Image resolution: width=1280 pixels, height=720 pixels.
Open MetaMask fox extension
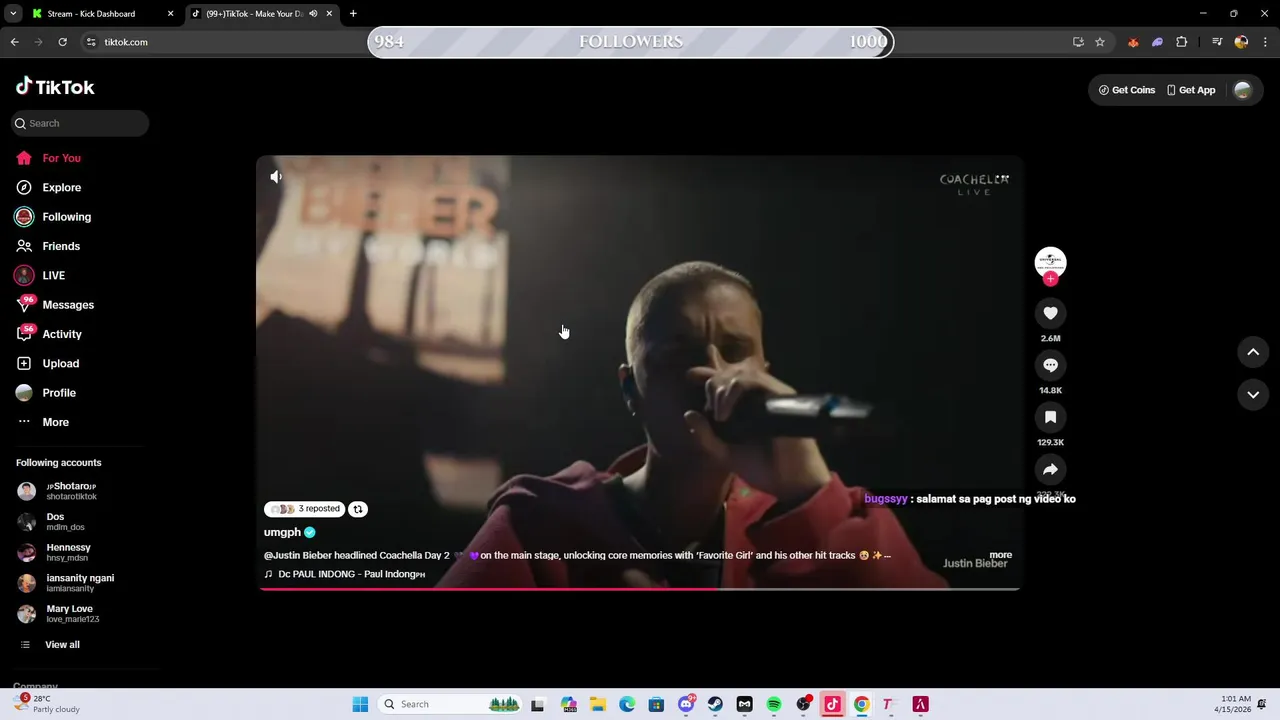point(1133,42)
